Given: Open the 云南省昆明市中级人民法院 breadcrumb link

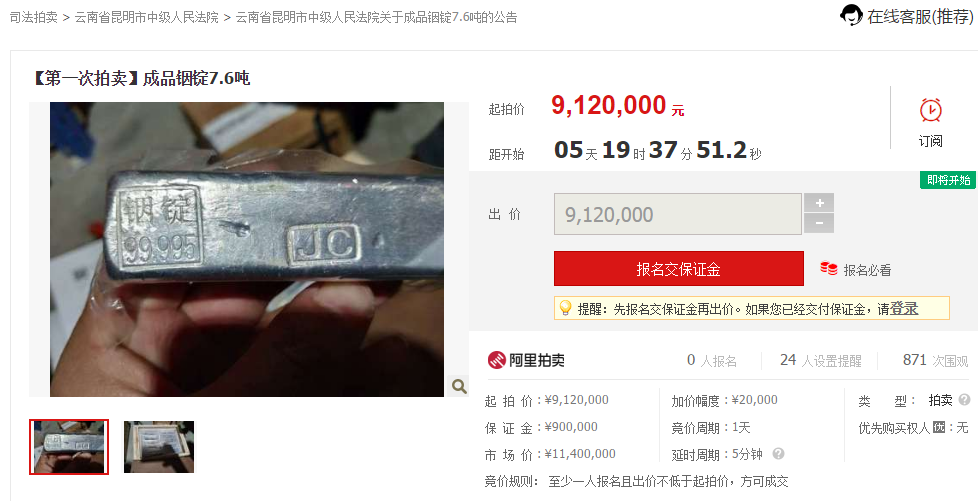Looking at the screenshot, I should (147, 17).
